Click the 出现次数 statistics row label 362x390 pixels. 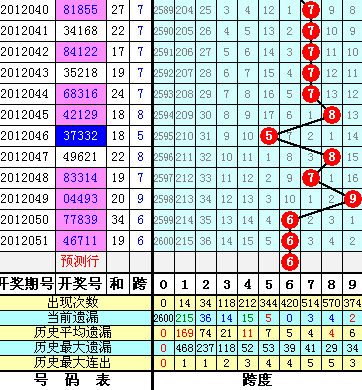coord(73,303)
